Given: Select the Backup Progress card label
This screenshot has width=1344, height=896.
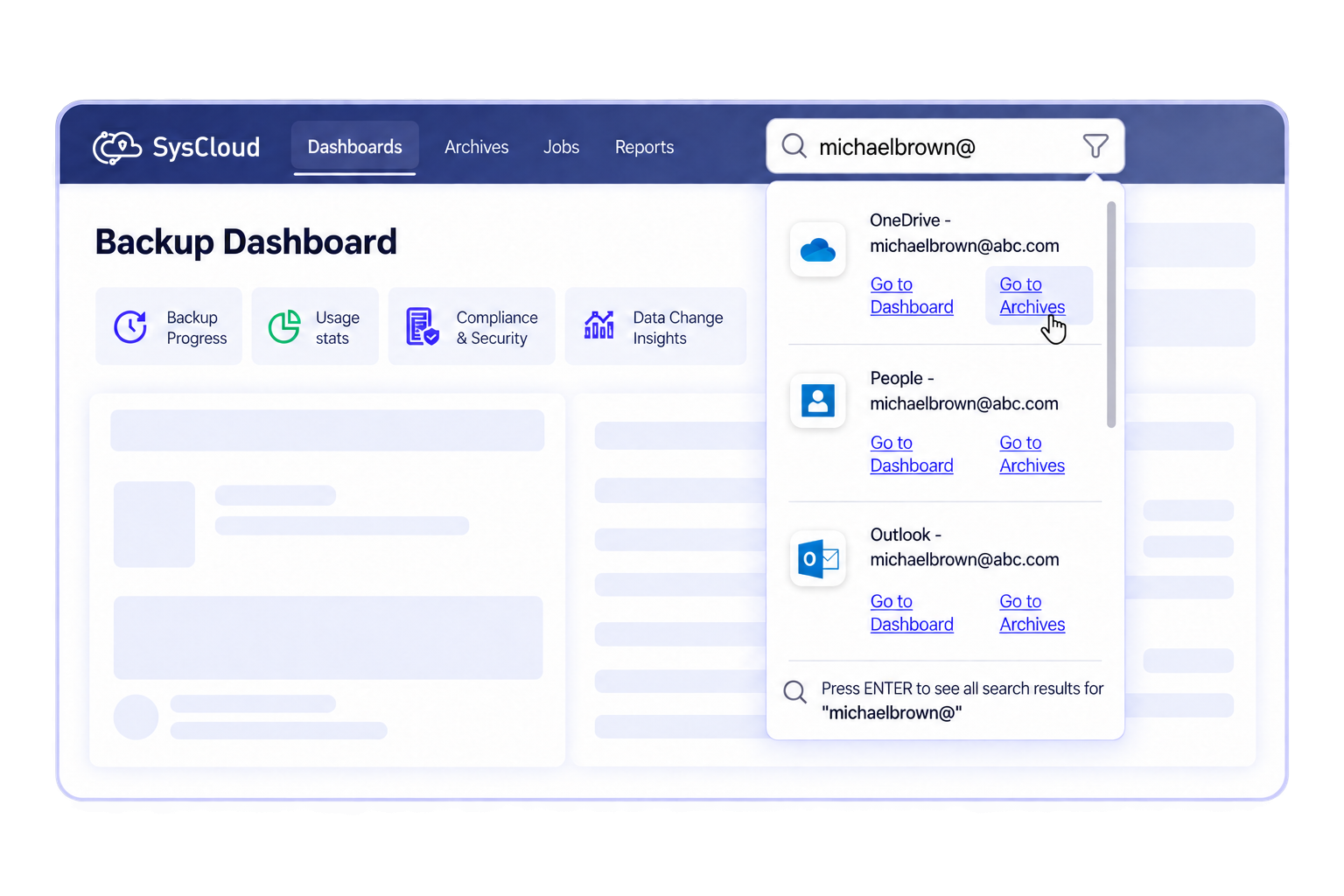Looking at the screenshot, I should coord(197,328).
